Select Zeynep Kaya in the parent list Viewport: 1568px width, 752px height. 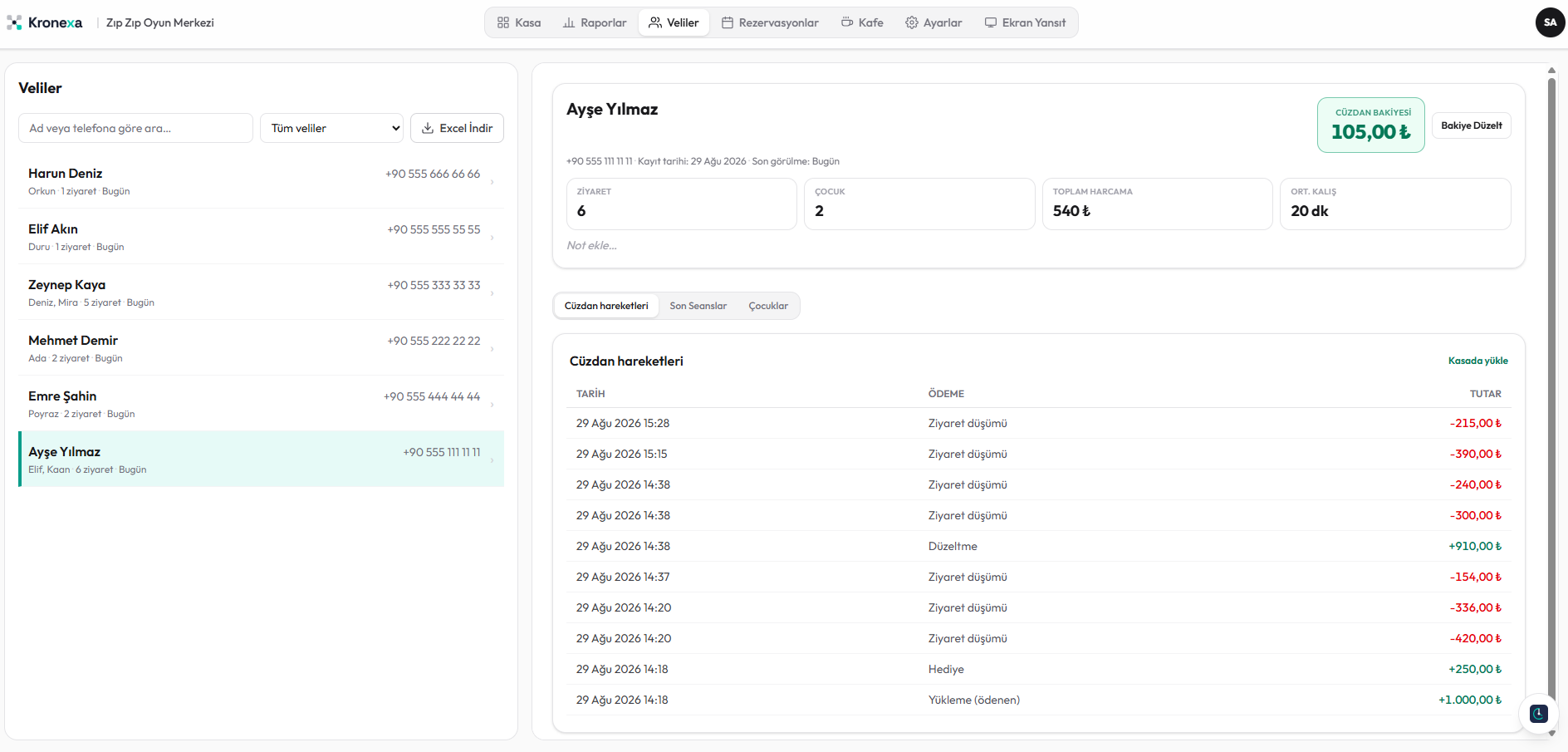261,292
